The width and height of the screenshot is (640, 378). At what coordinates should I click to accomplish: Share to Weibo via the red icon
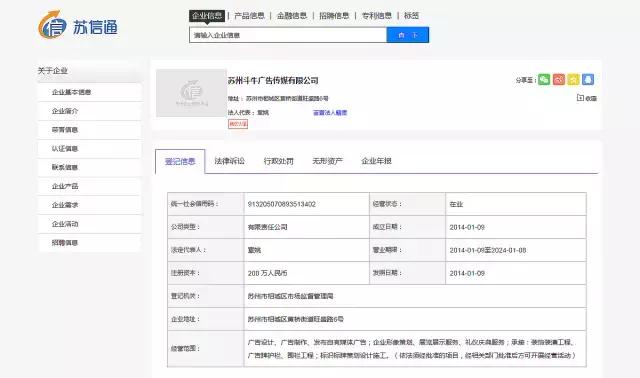pyautogui.click(x=559, y=80)
